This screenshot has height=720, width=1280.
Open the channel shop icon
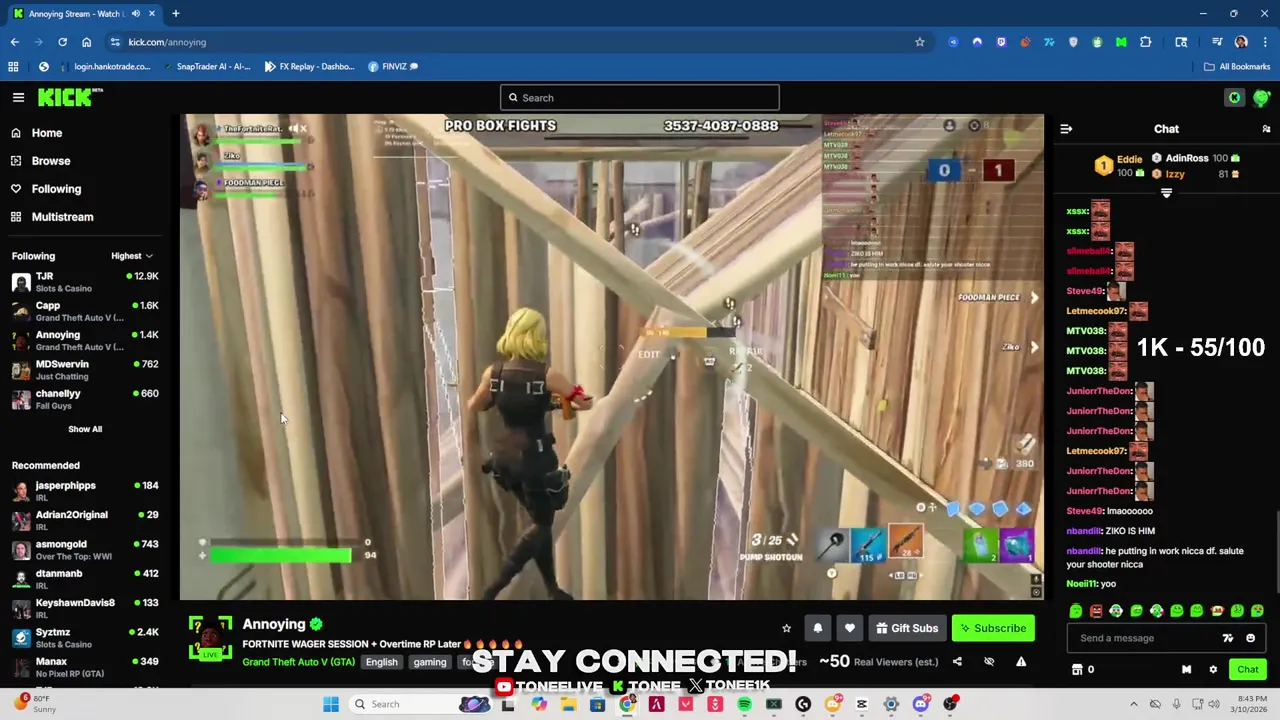[1077, 669]
